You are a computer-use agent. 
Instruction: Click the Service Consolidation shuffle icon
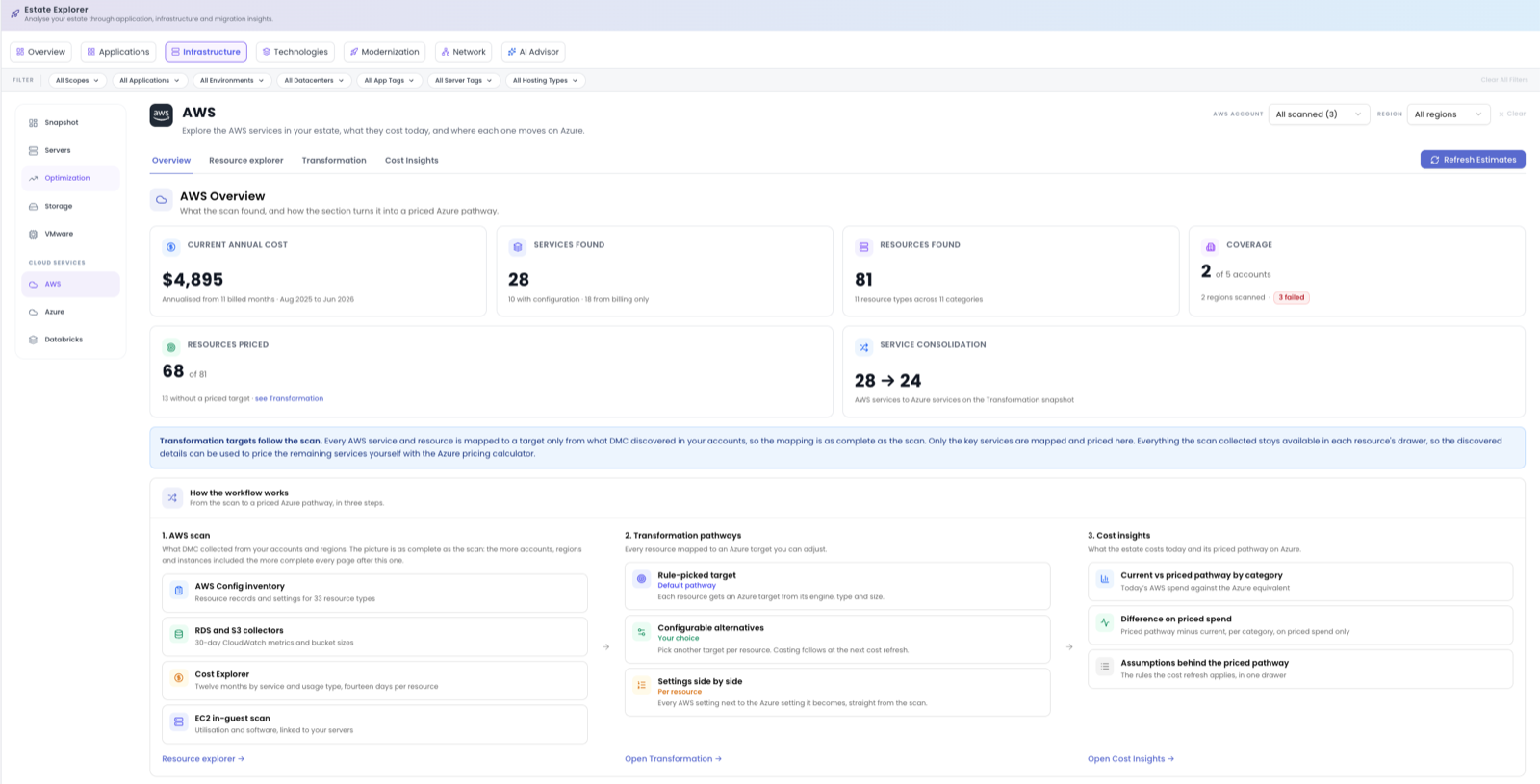pyautogui.click(x=863, y=347)
